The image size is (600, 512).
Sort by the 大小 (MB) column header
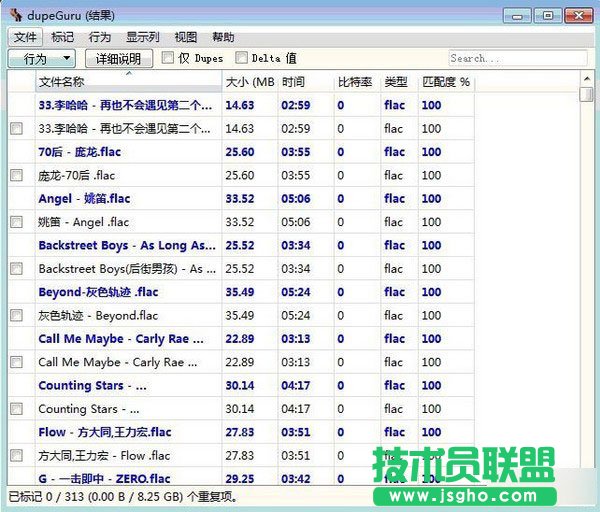click(247, 81)
